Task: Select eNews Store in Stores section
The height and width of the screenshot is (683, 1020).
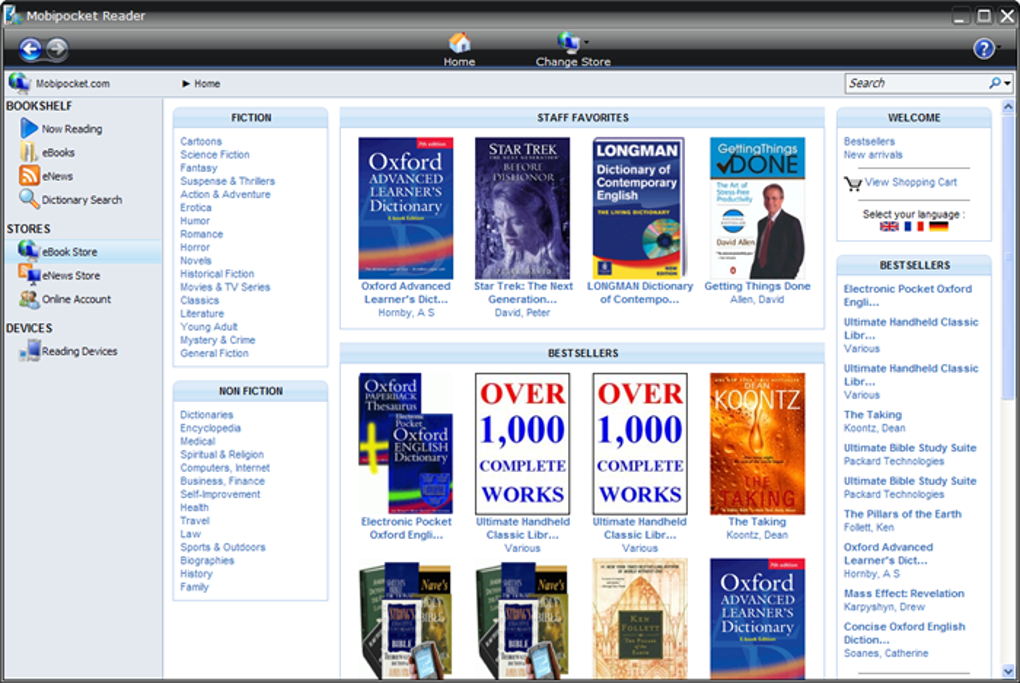Action: [x=59, y=276]
